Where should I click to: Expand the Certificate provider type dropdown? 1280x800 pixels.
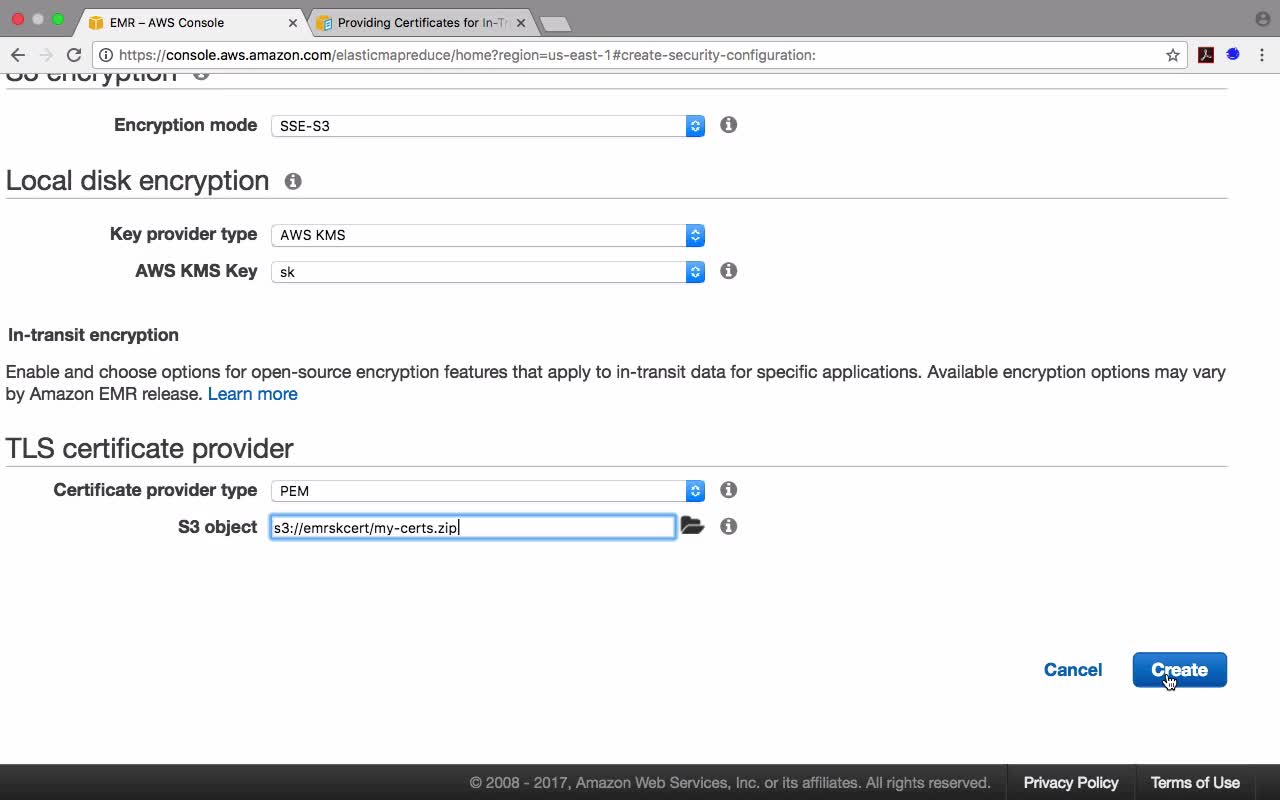[488, 491]
